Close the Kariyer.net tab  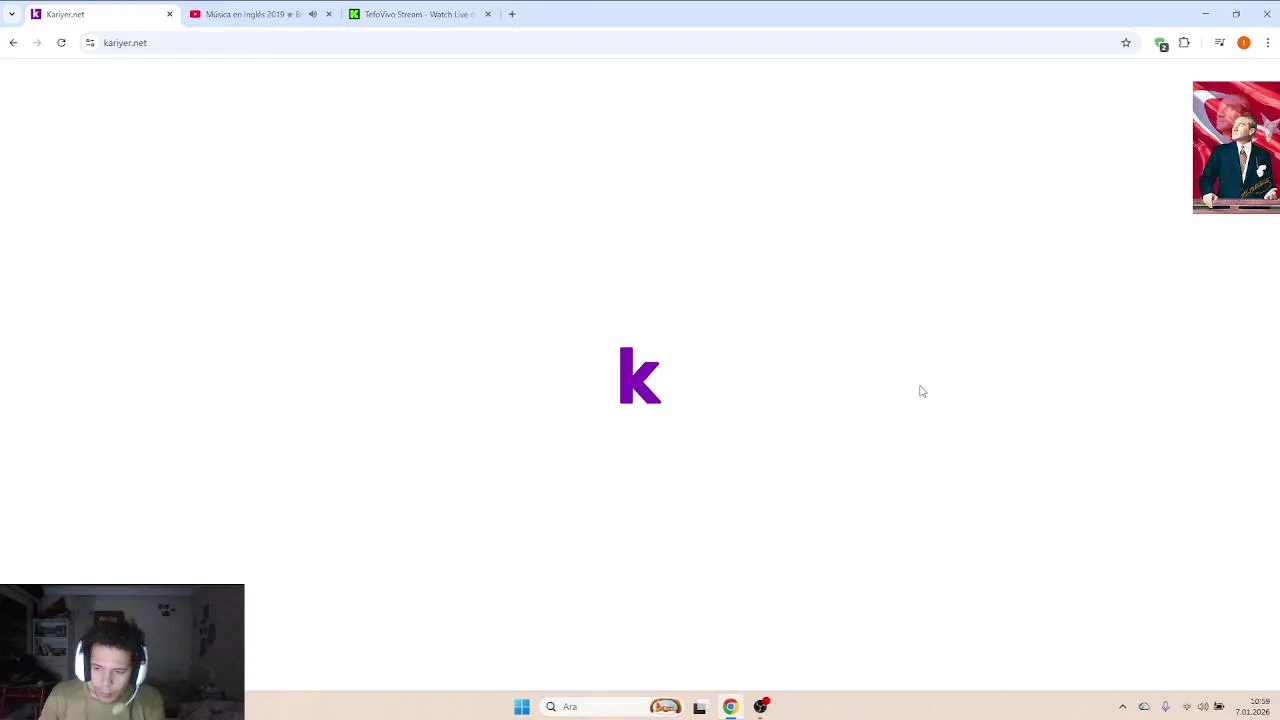click(x=169, y=14)
